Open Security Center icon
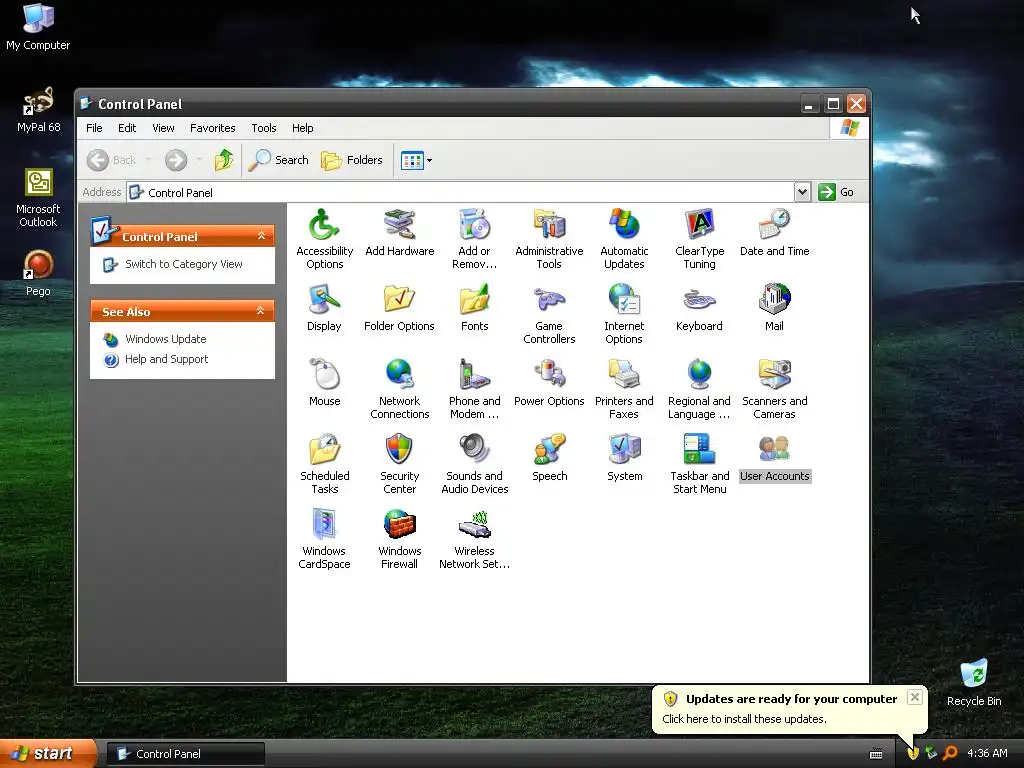1024x768 pixels. pyautogui.click(x=399, y=464)
